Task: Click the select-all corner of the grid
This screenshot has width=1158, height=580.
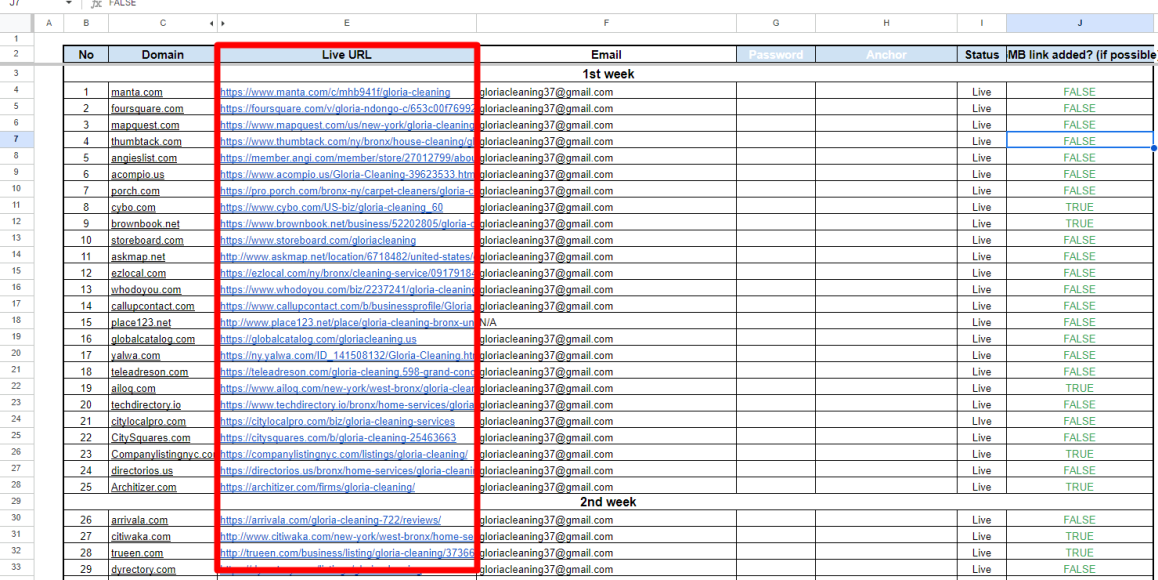Action: 18,24
